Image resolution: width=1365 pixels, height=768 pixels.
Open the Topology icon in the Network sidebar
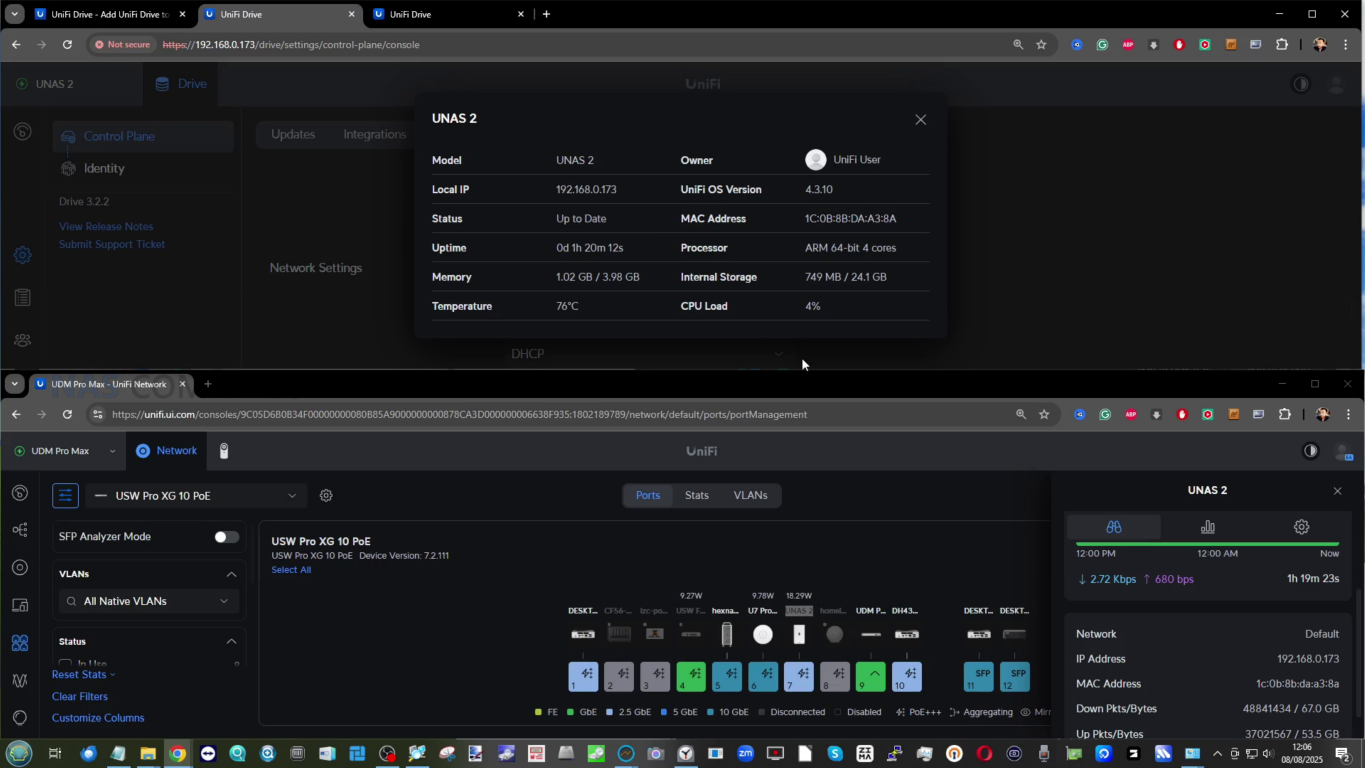20,530
